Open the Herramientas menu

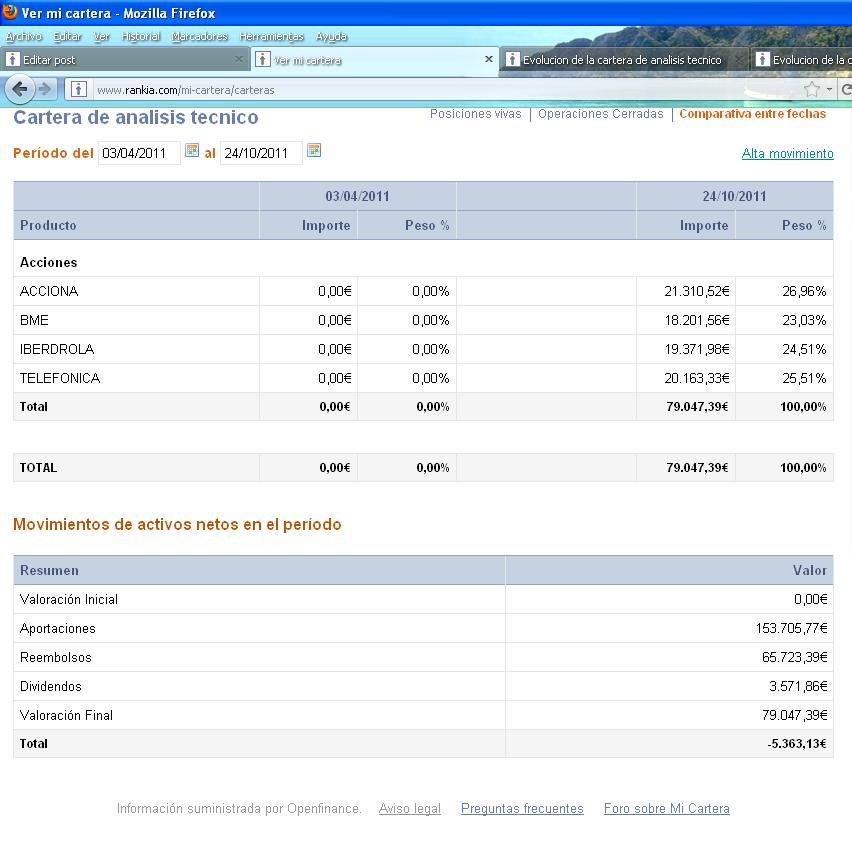coord(272,36)
